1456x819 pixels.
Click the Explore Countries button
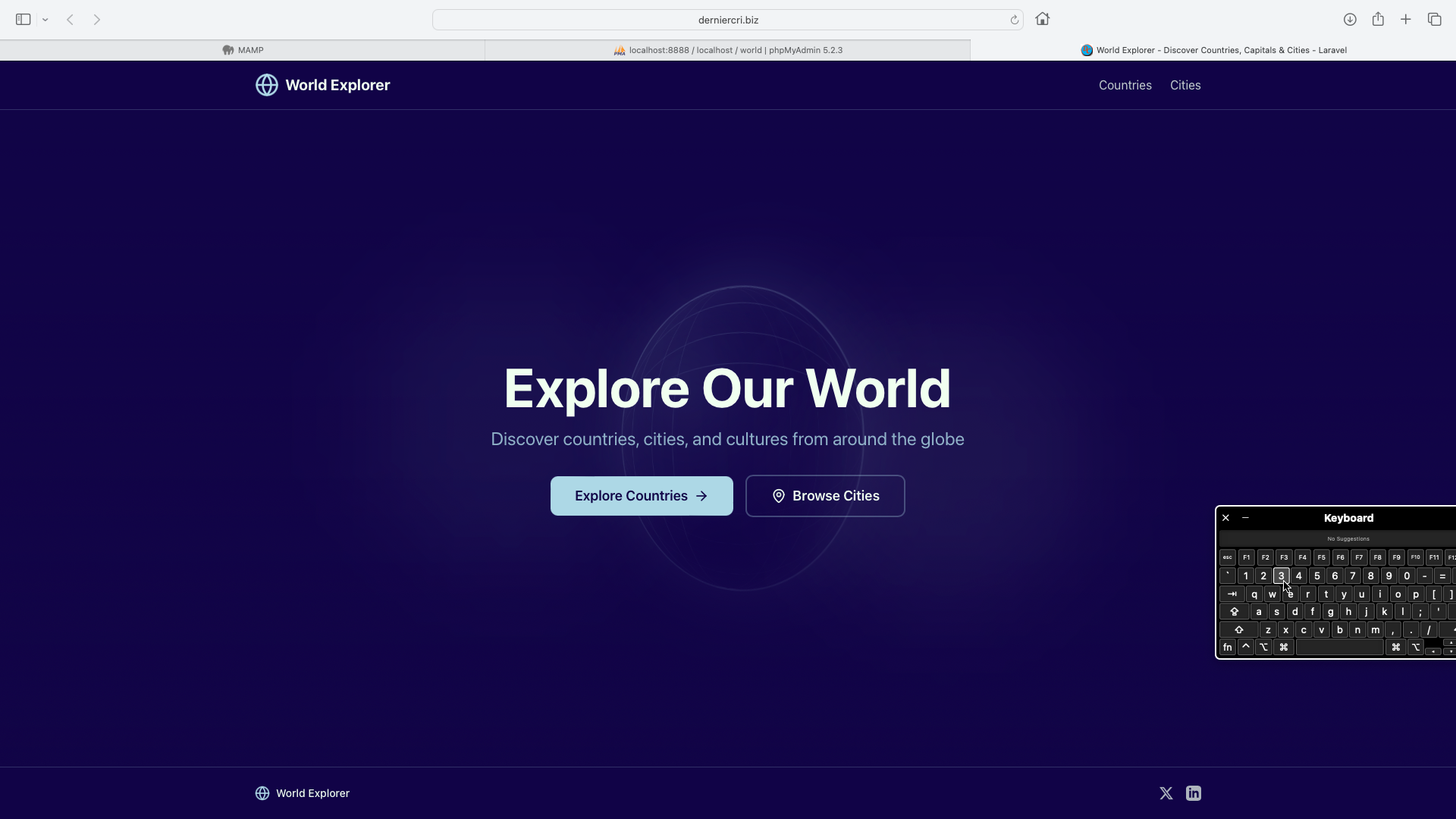[x=642, y=496]
